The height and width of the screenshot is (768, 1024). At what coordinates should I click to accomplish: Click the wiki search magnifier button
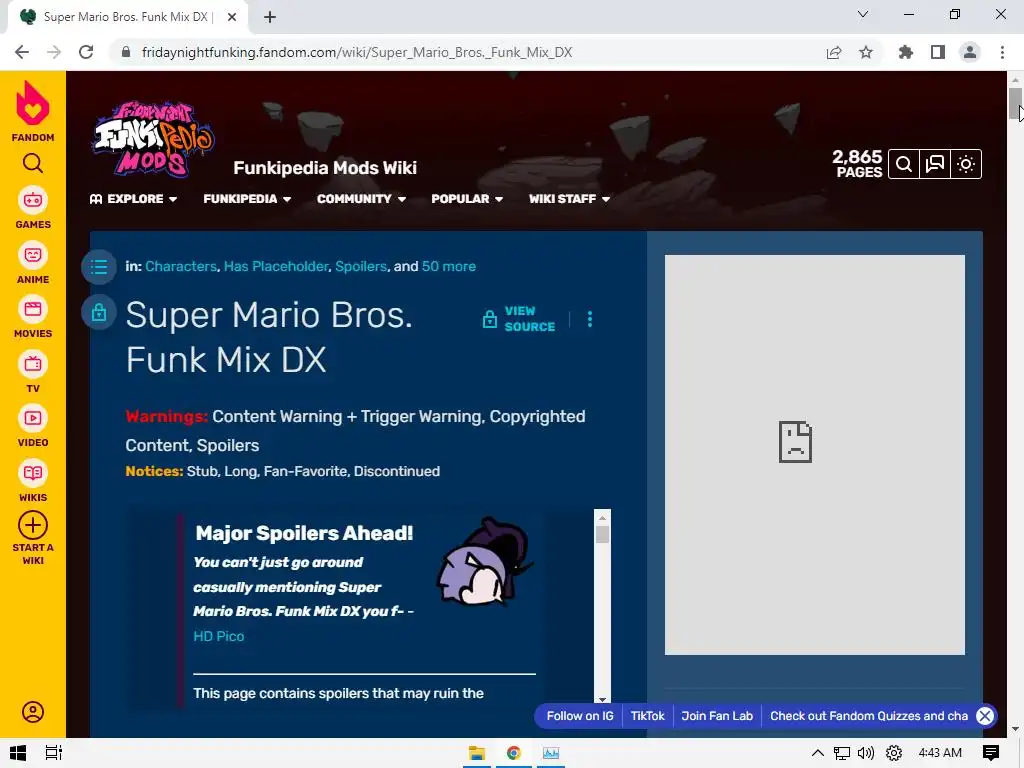pyautogui.click(x=904, y=164)
